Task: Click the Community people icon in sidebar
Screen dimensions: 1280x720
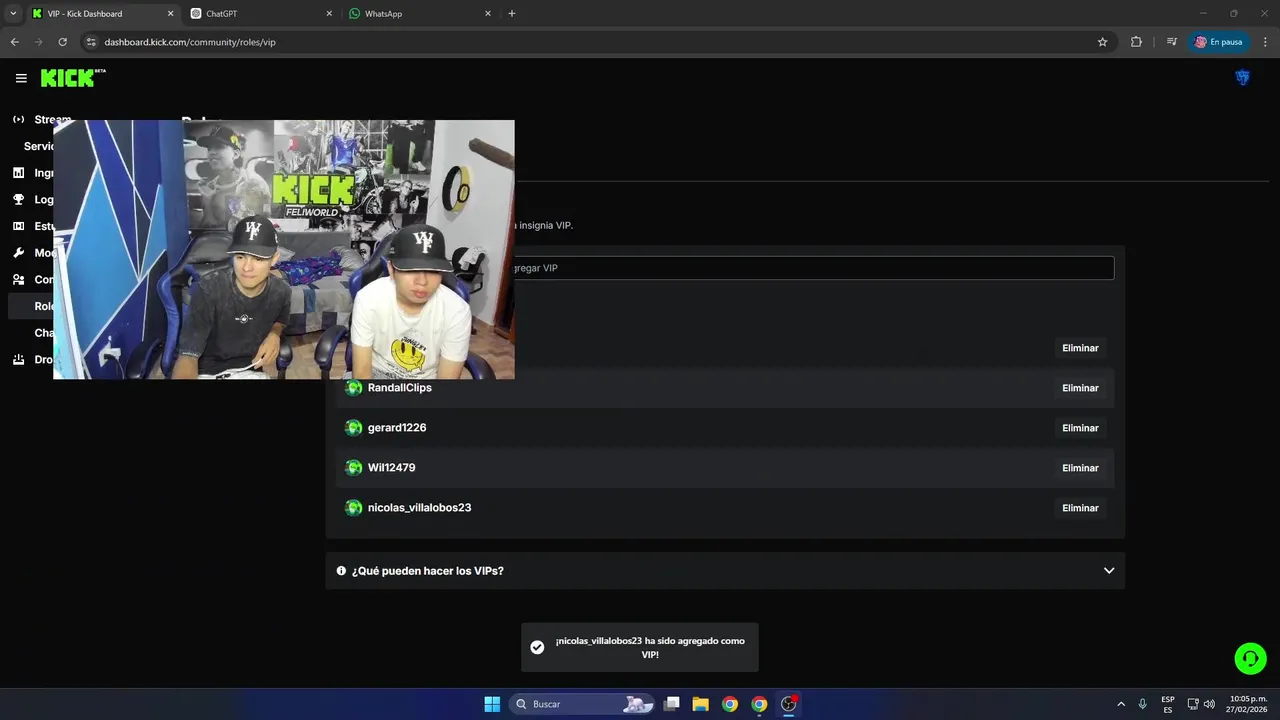Action: click(18, 279)
